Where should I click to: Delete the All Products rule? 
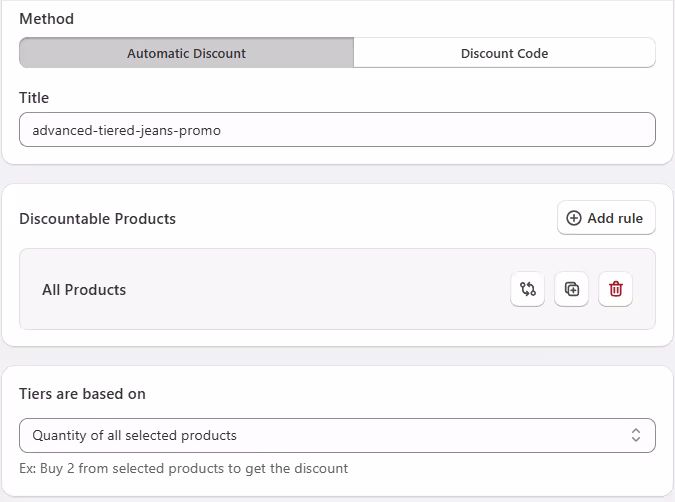[x=616, y=289]
